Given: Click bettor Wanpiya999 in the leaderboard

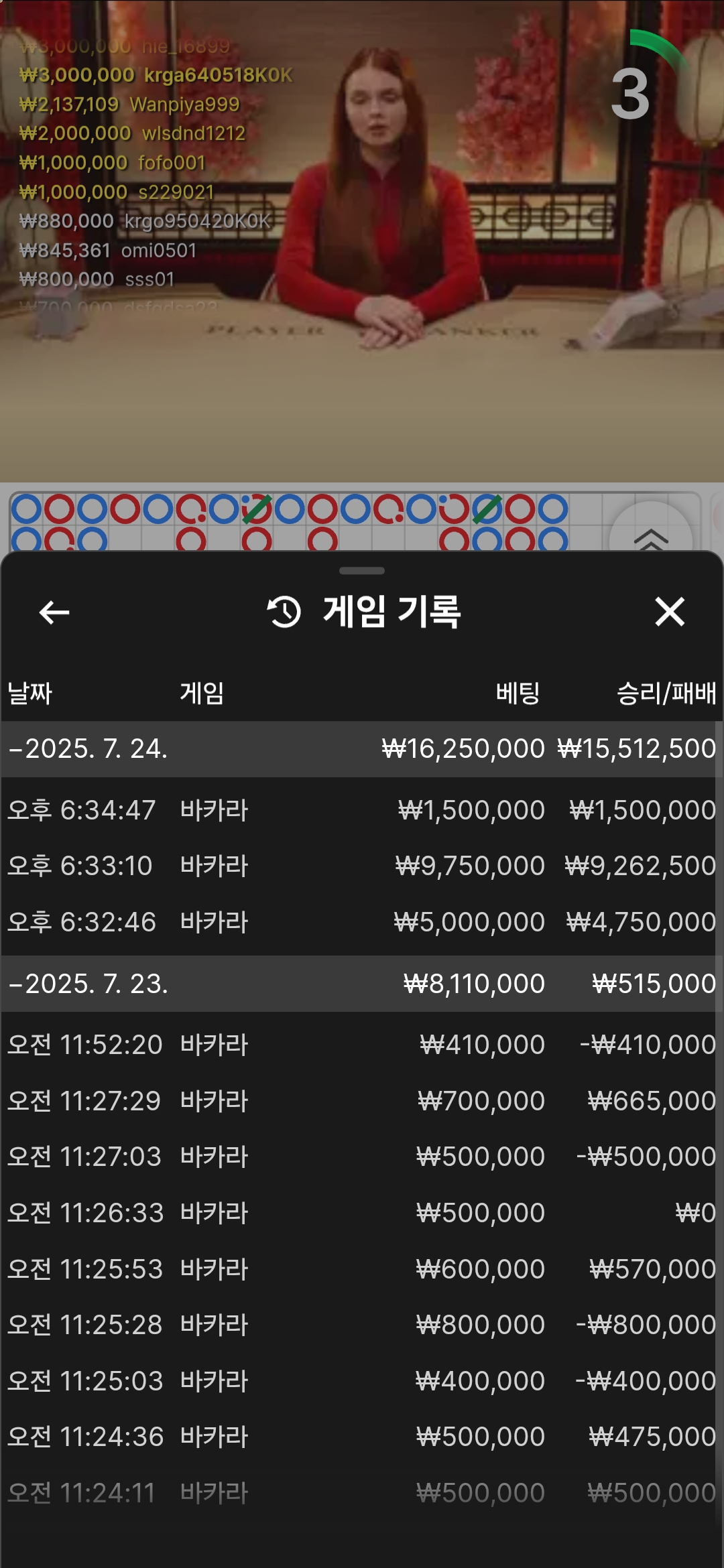Looking at the screenshot, I should click(x=184, y=105).
